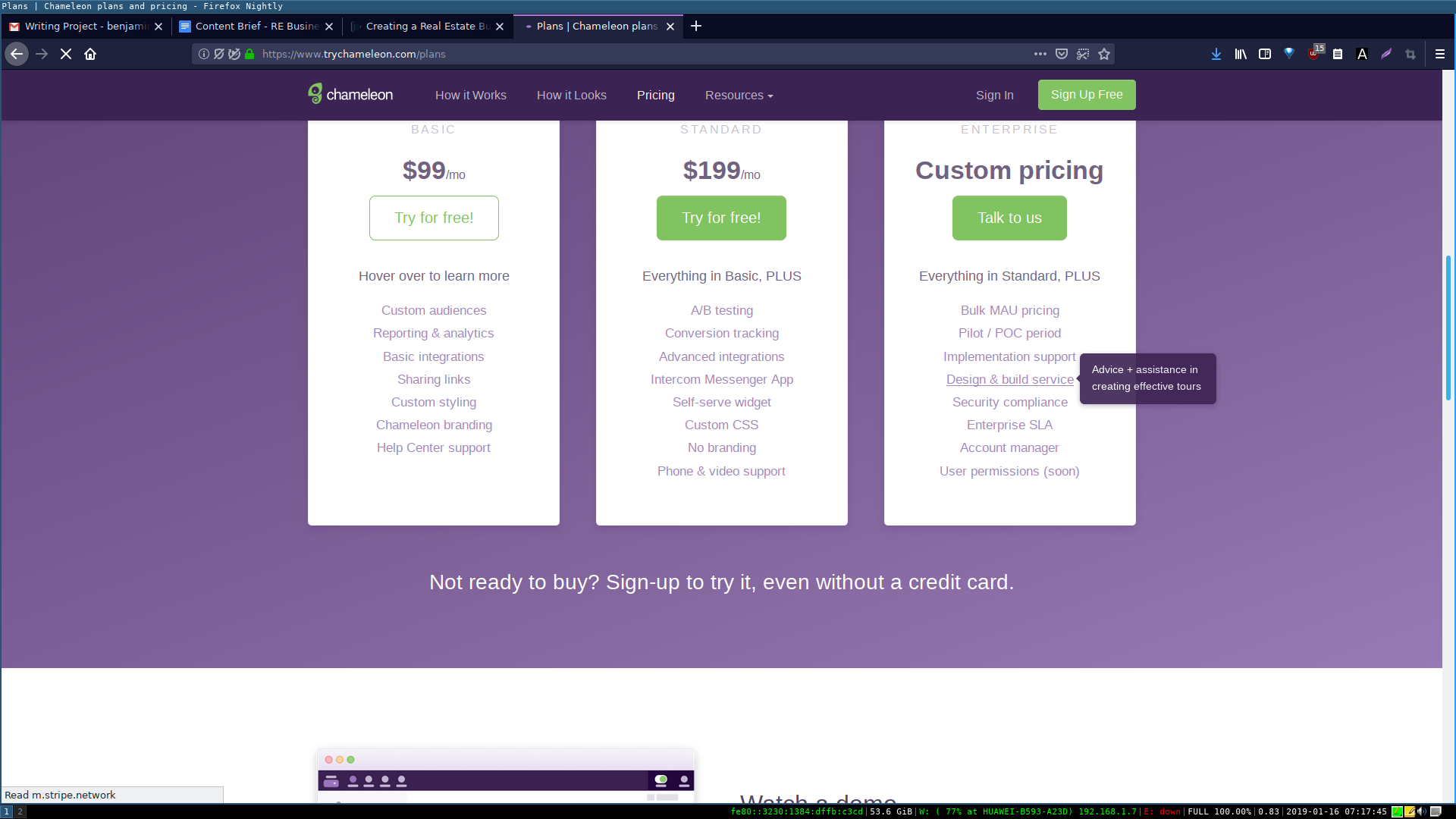
Task: Open the browser home page icon
Action: [x=90, y=54]
